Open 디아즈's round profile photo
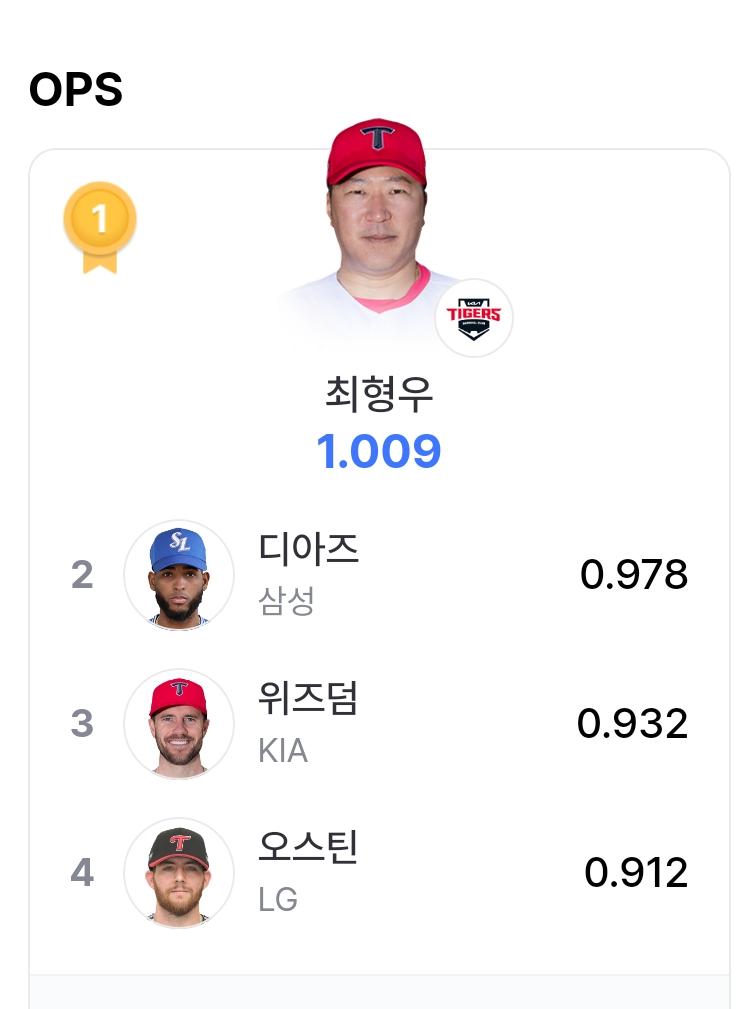 point(179,575)
